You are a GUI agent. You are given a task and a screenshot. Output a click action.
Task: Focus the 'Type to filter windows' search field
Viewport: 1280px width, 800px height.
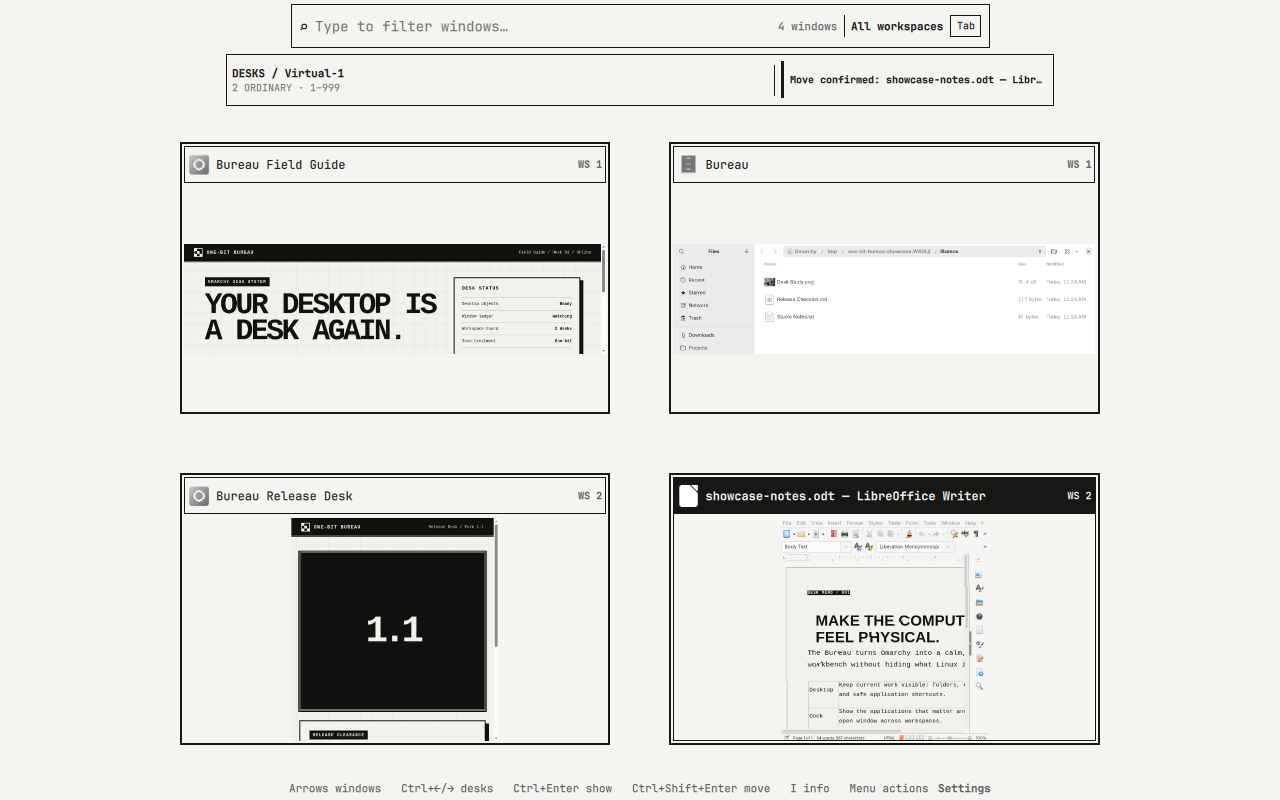tap(540, 26)
